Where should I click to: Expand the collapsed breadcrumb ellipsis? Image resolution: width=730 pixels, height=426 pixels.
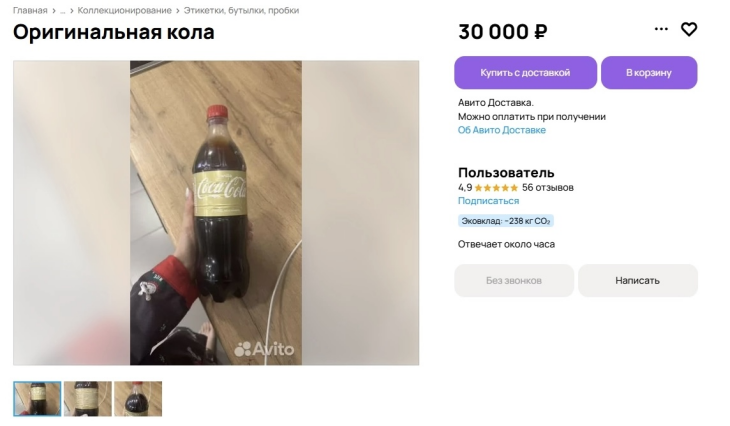pos(62,10)
